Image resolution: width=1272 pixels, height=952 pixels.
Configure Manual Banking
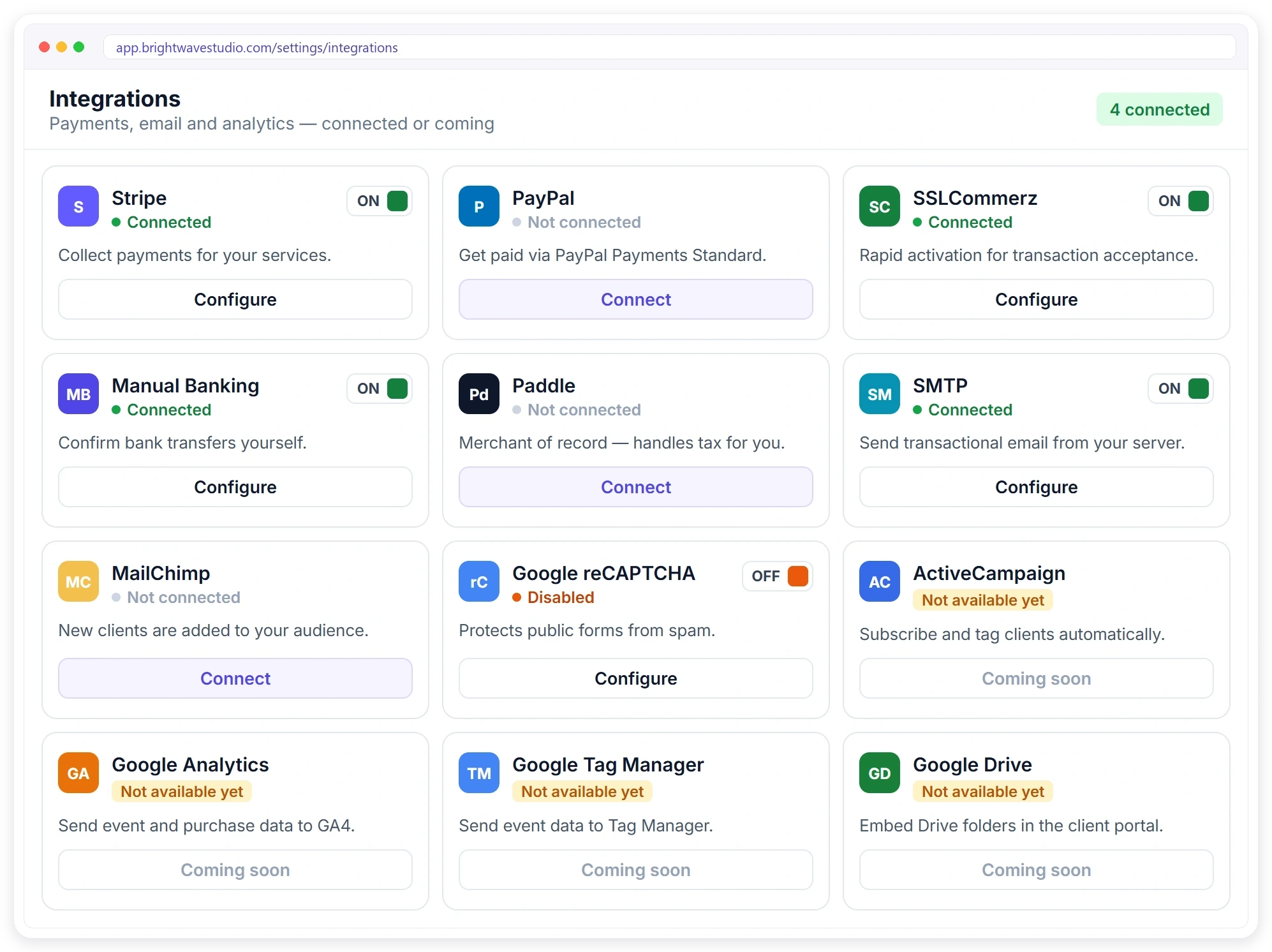point(235,487)
